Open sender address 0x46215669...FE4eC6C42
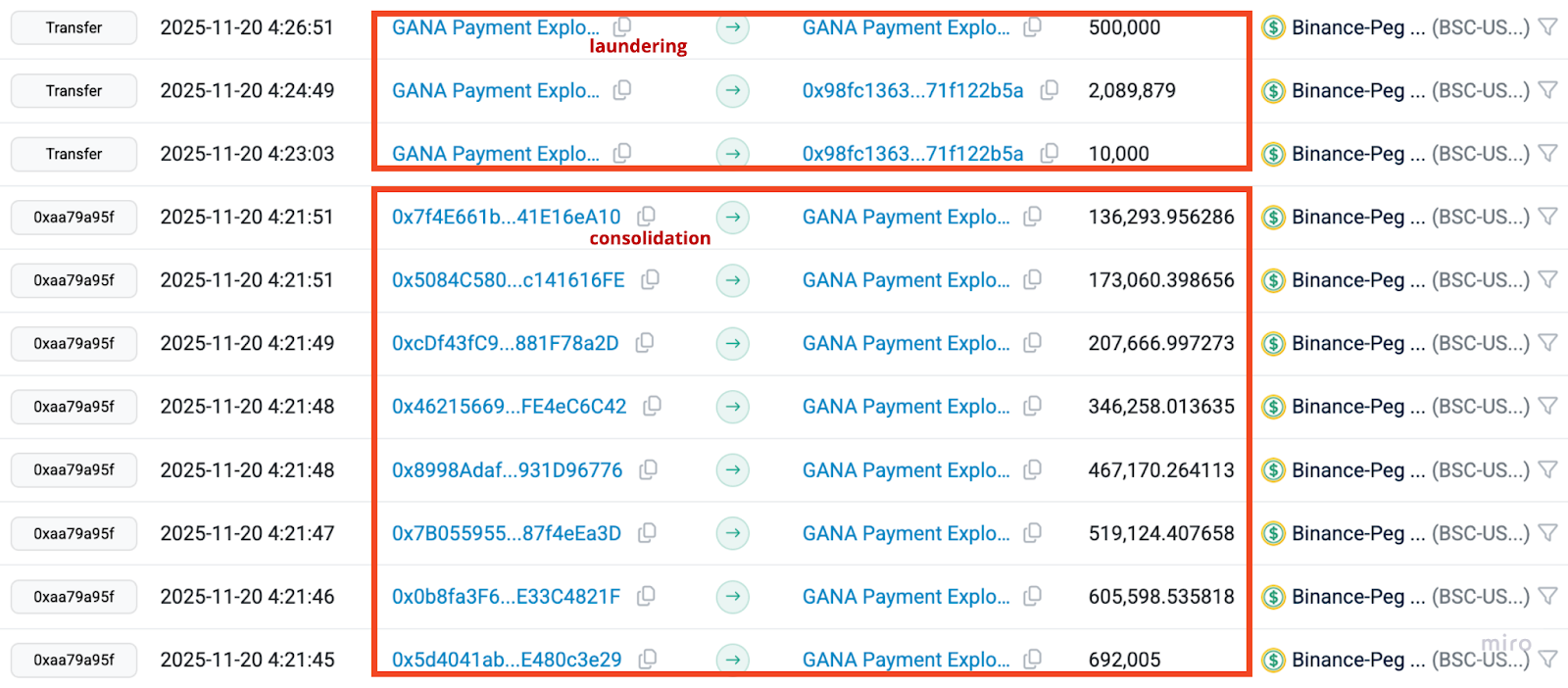Viewport: 1568px width, 688px height. 510,407
